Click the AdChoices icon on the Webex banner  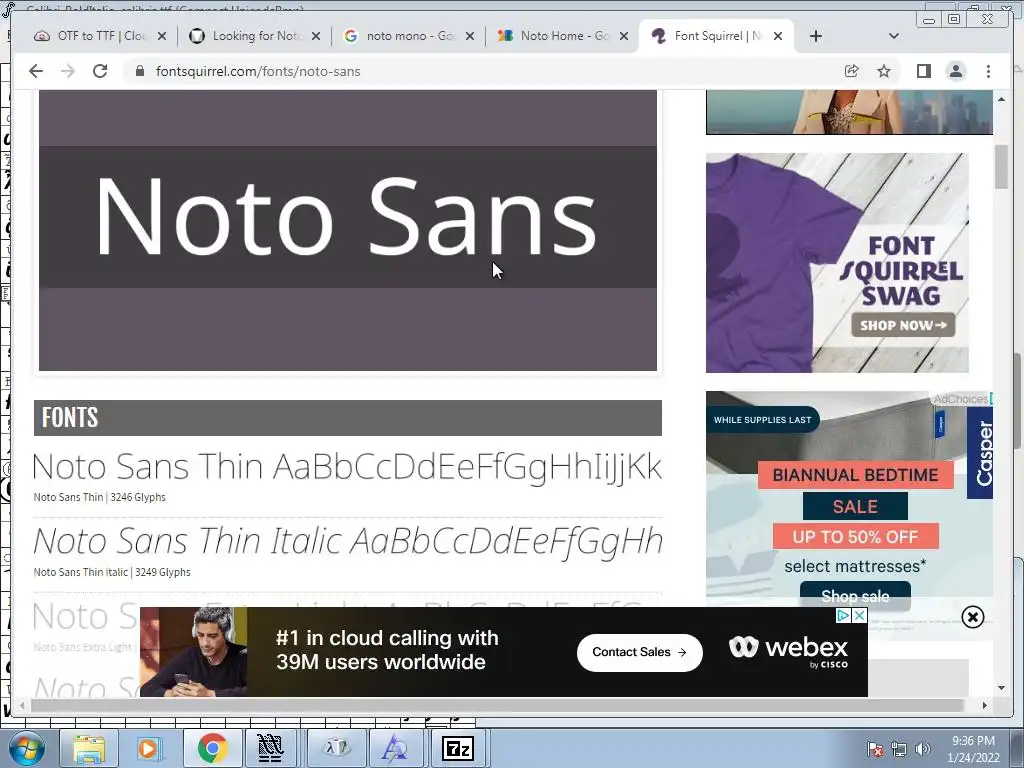point(844,615)
